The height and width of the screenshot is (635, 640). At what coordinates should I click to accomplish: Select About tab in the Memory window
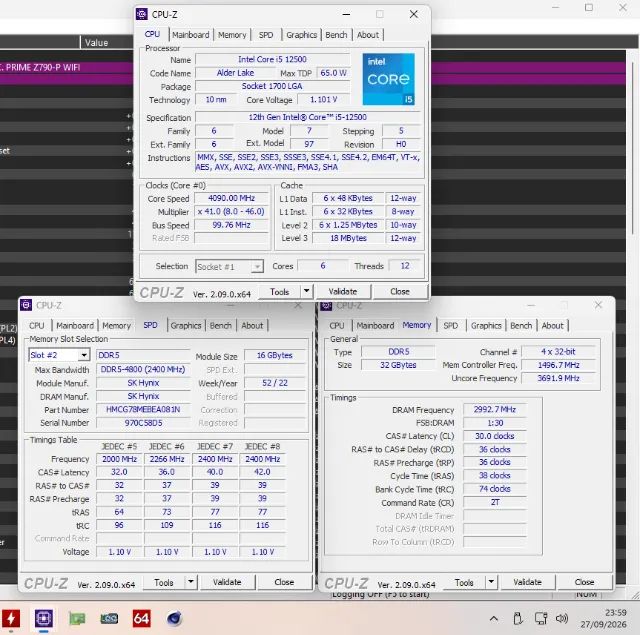[552, 326]
